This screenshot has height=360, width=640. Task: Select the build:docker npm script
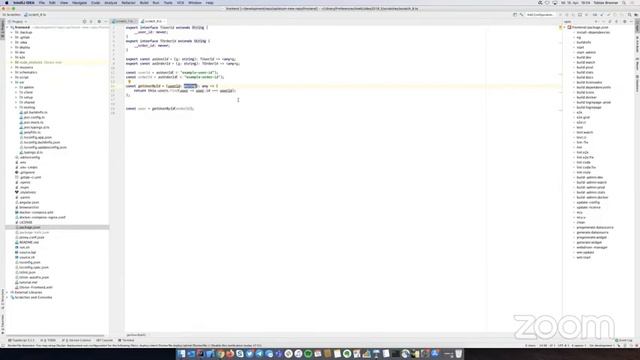586,98
